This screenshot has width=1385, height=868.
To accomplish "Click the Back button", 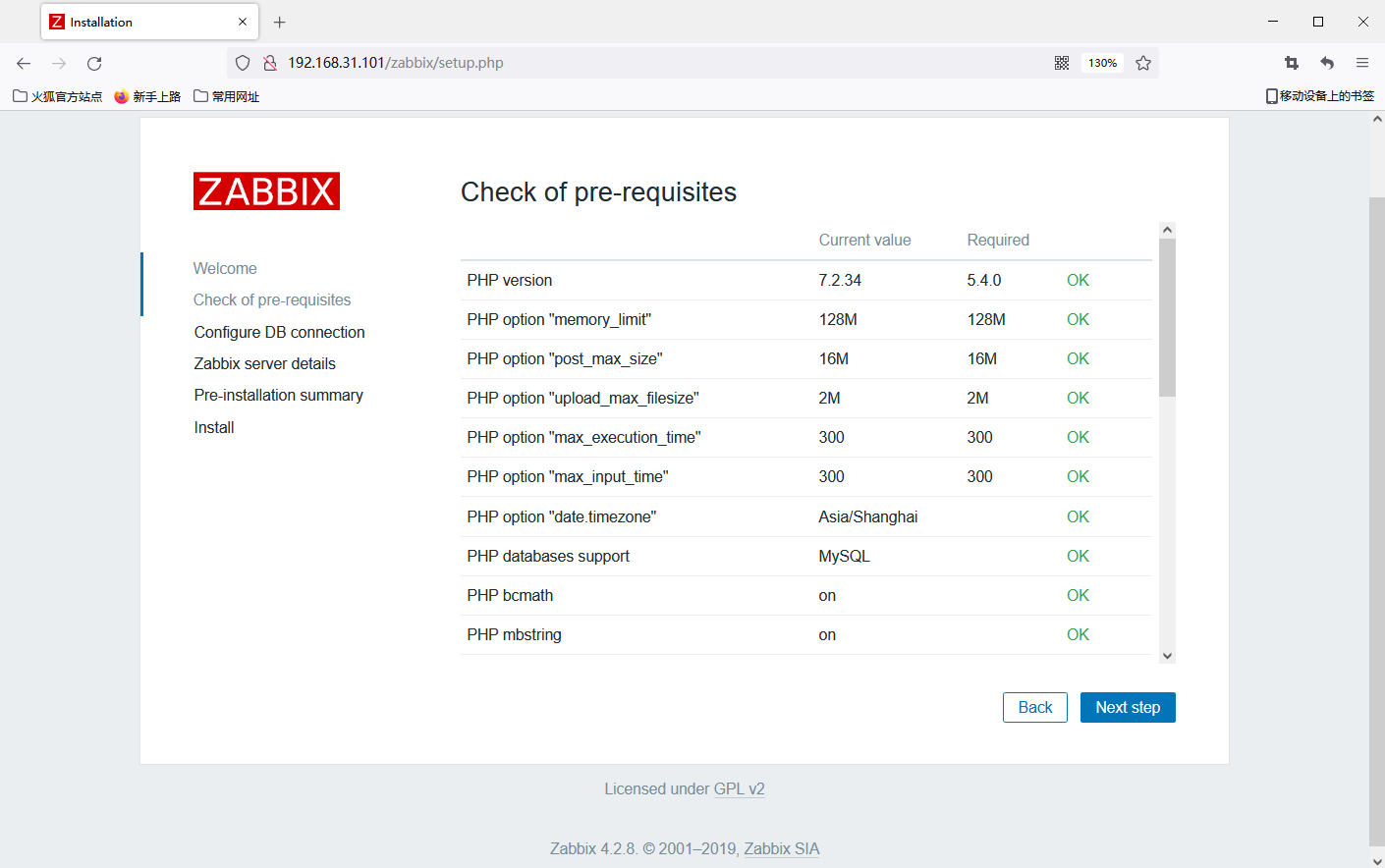I will click(x=1034, y=707).
